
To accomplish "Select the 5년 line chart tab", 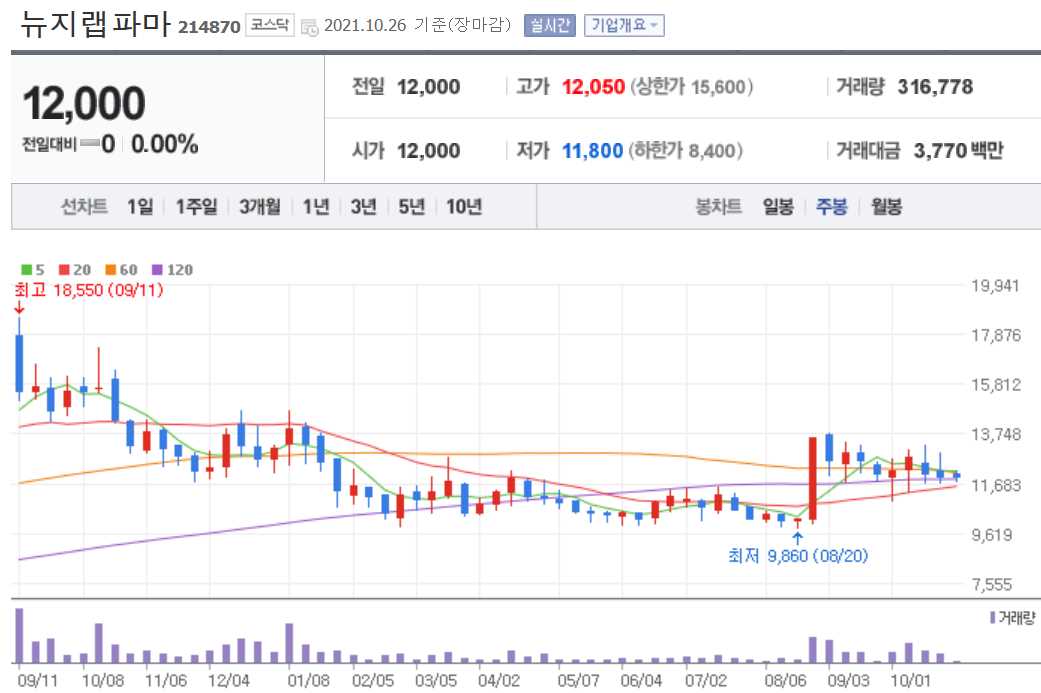I will coord(411,206).
